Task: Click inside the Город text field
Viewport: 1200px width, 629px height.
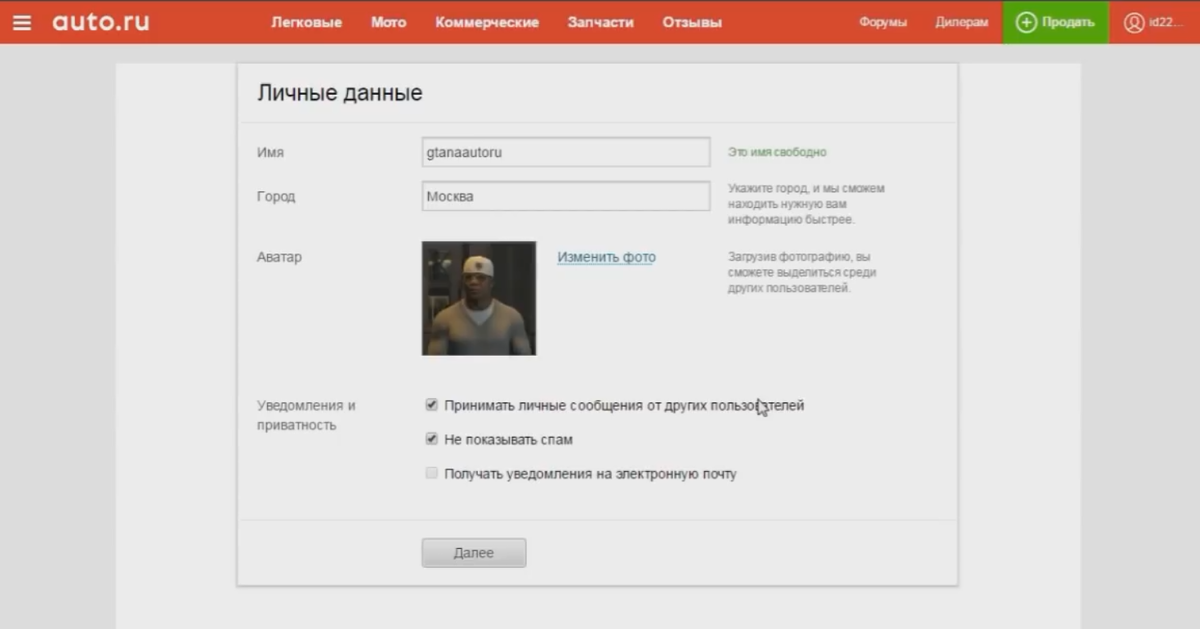Action: tap(565, 195)
